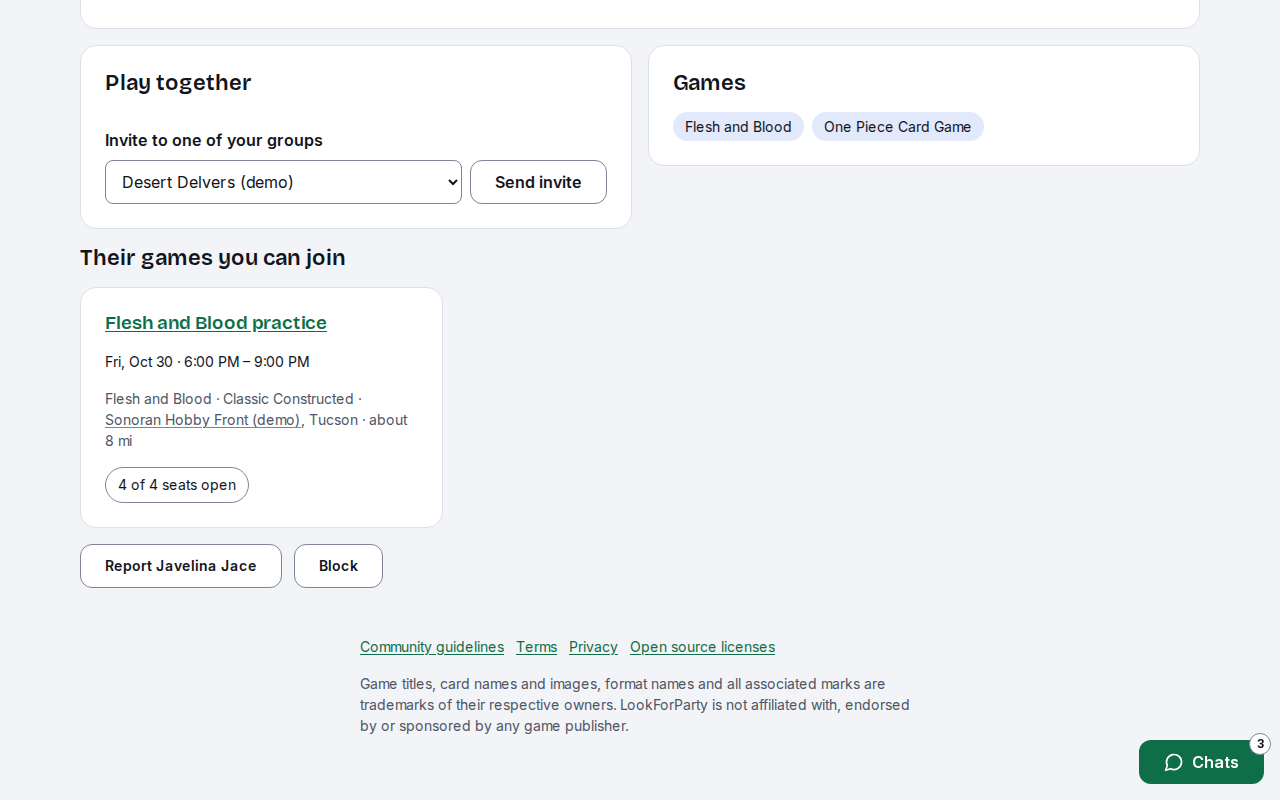Open the Desert Delvers (demo) group dropdown
1280x800 pixels.
point(283,182)
